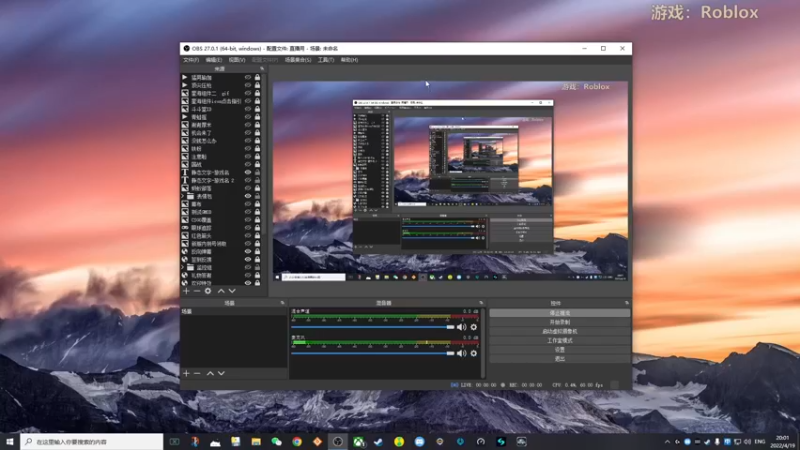Screen dimensions: 800x450
Task: Pop out the controls dock icon
Action: point(627,303)
